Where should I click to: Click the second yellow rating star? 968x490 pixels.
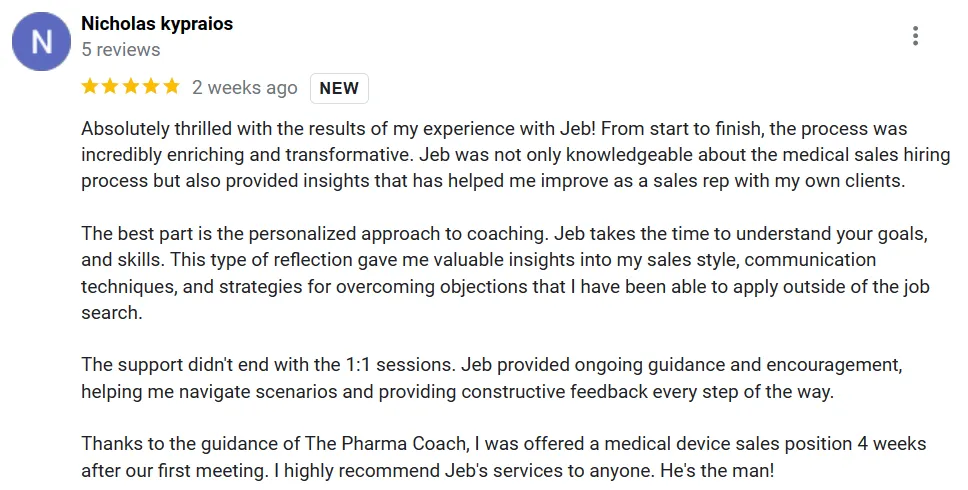click(x=110, y=87)
